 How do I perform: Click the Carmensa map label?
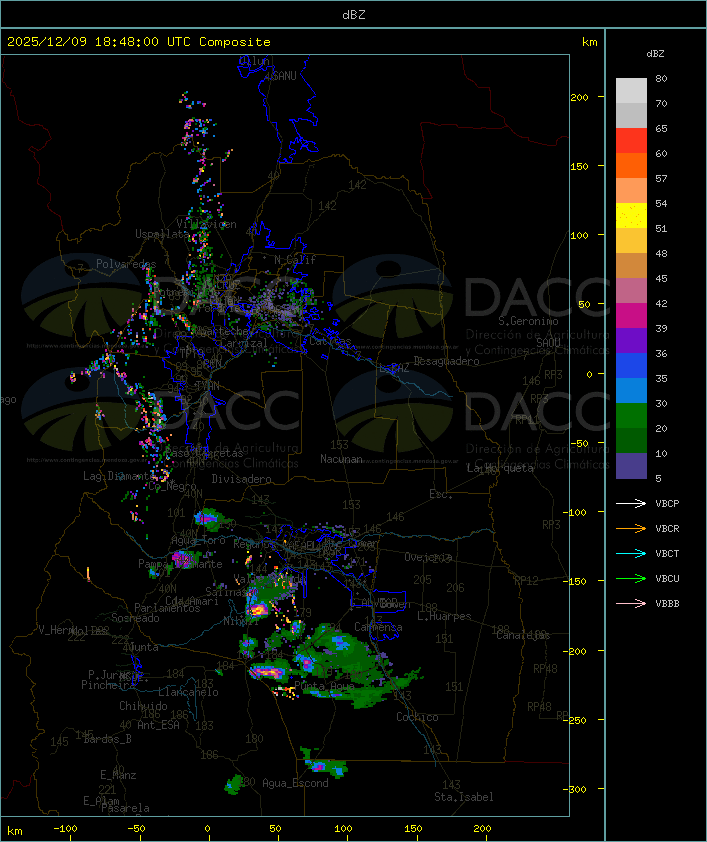tap(378, 627)
